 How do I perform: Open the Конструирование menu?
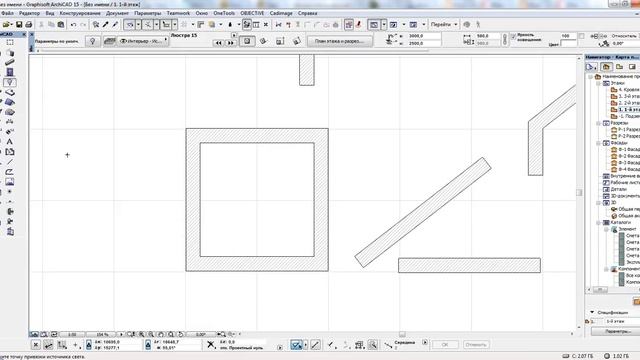80,13
